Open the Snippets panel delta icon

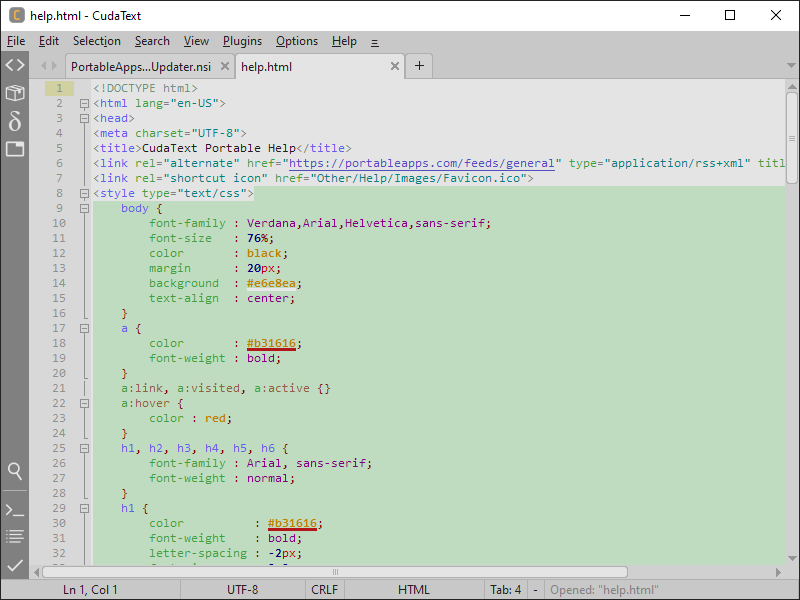click(x=15, y=121)
